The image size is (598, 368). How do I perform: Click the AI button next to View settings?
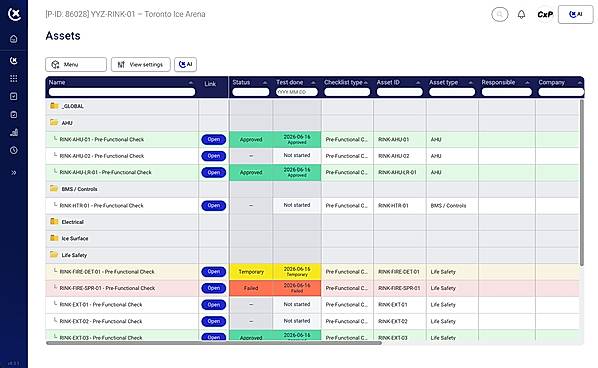(x=186, y=64)
